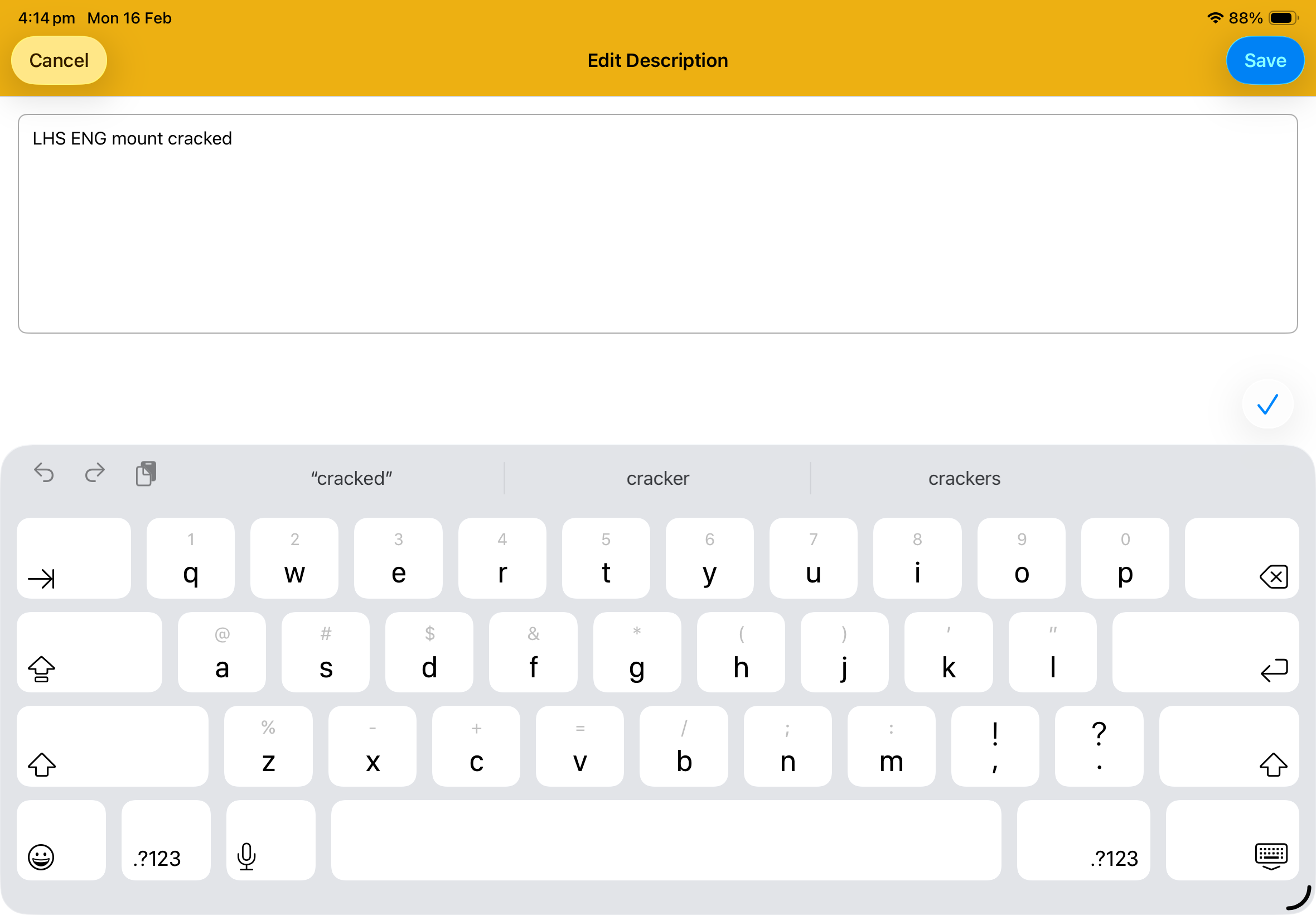The width and height of the screenshot is (1316, 915).
Task: Tap the undo arrow in keyboard toolbar
Action: coord(44,473)
